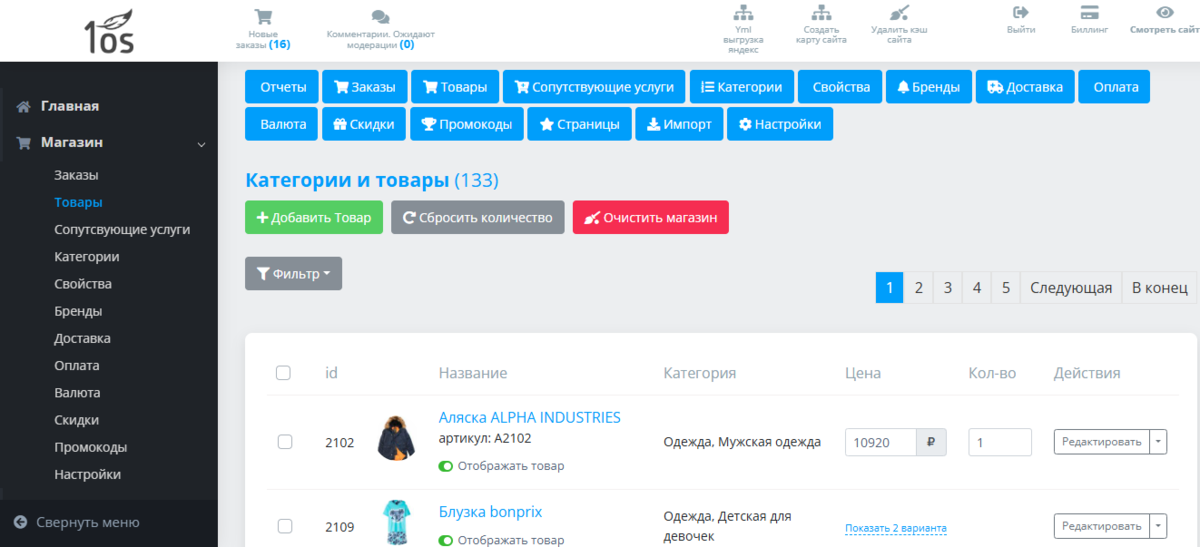1200x547 pixels.
Task: Open the Фильтр dropdown
Action: coord(293,274)
